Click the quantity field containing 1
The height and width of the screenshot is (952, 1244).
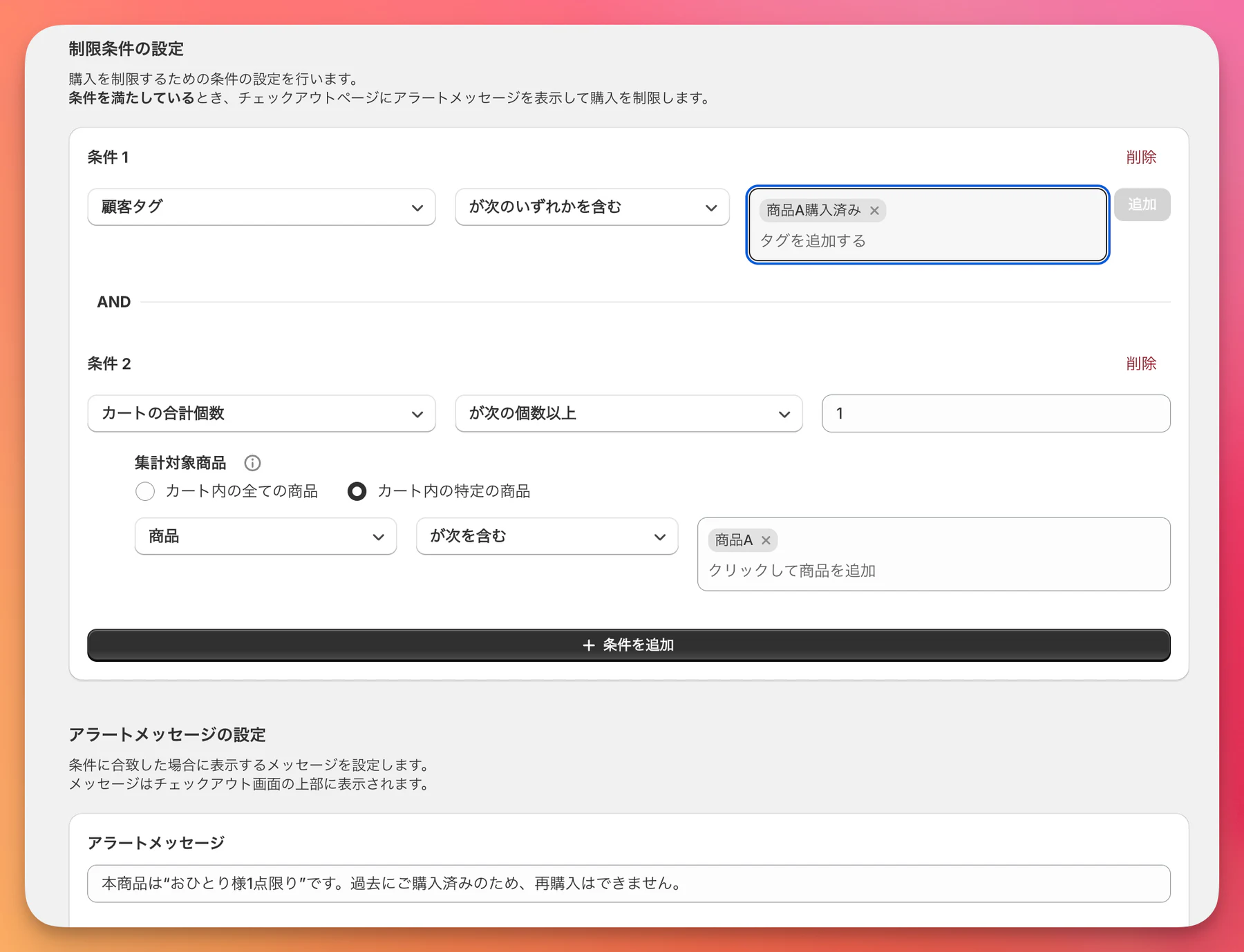click(x=996, y=414)
